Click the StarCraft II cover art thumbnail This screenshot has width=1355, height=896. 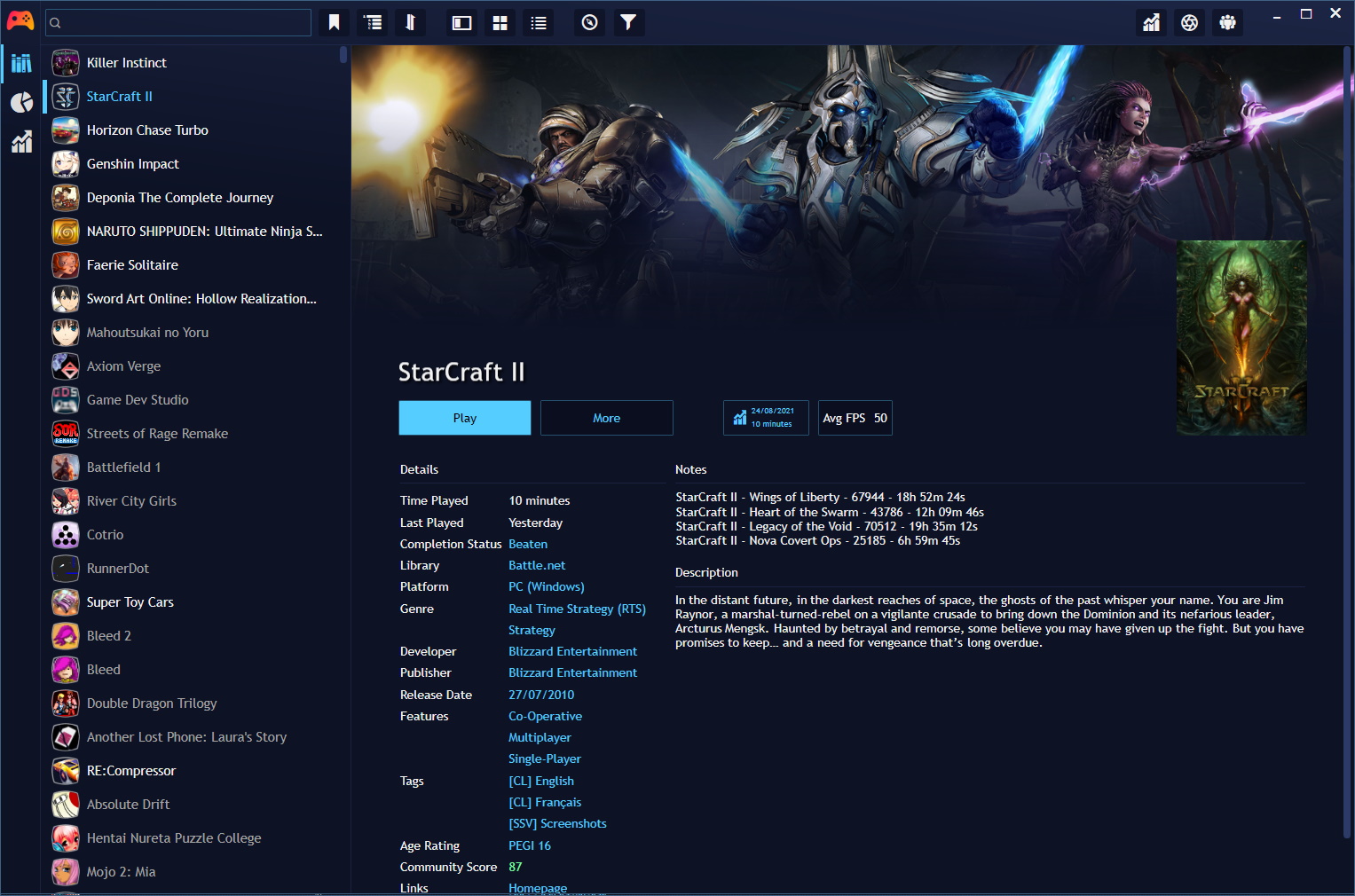1241,338
